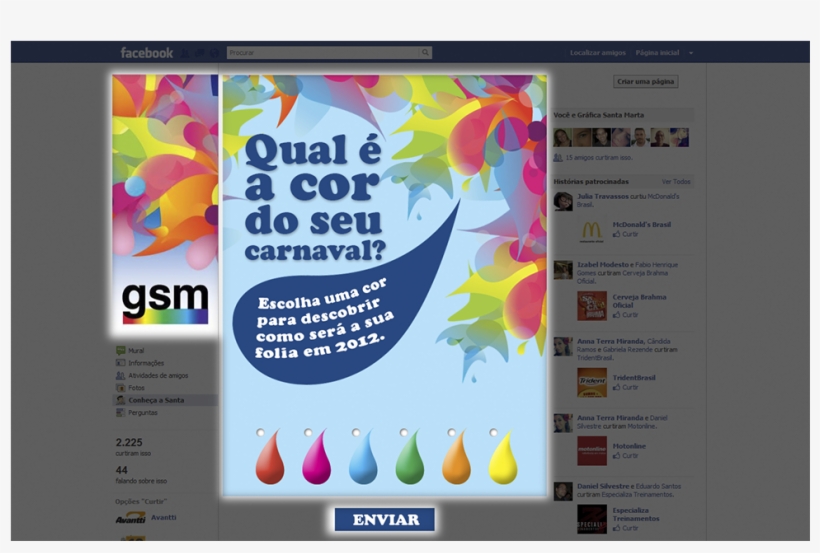Screen dimensions: 820x553
Task: Click Criar uma página button
Action: coord(646,82)
